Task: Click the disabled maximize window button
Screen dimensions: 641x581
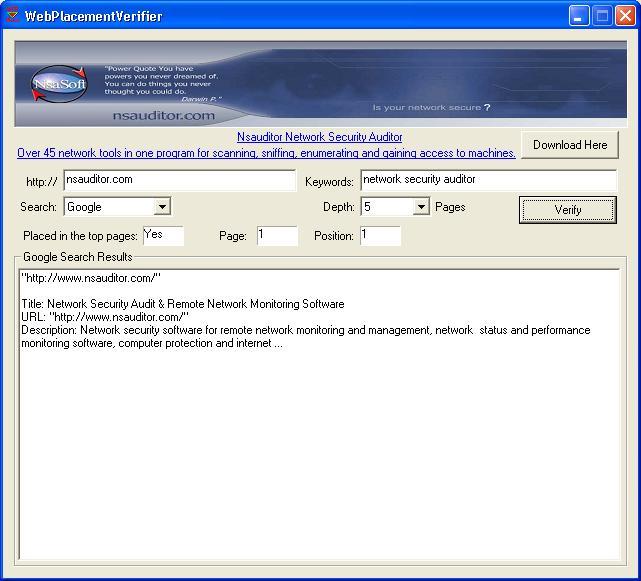Action: (602, 15)
